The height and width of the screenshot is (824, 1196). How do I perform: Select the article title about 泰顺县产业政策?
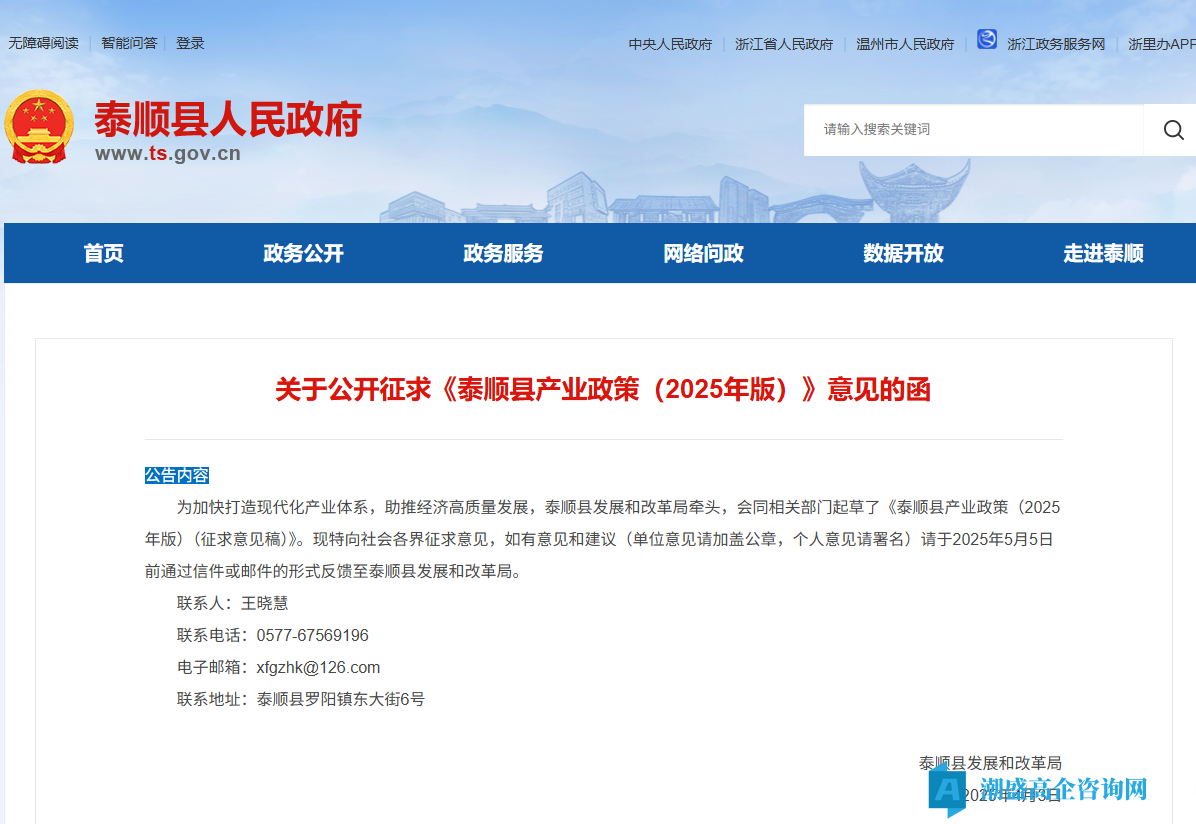(603, 390)
